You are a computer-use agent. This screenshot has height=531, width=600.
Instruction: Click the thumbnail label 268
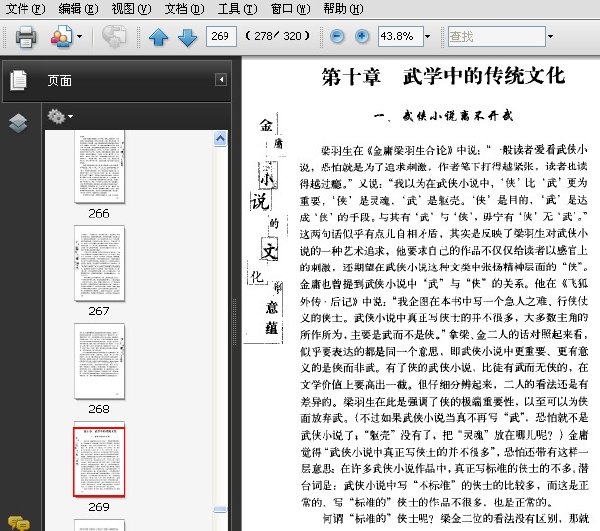pos(99,409)
